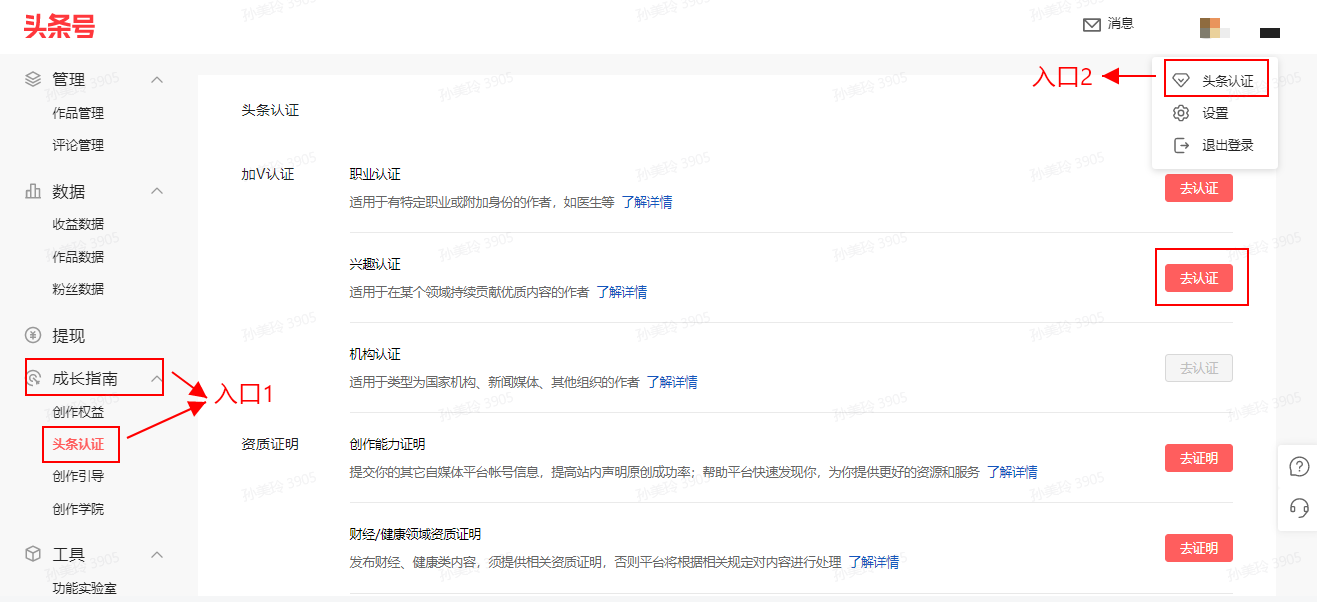Open the 消息 envelope icon
This screenshot has width=1317, height=602.
click(x=1092, y=25)
